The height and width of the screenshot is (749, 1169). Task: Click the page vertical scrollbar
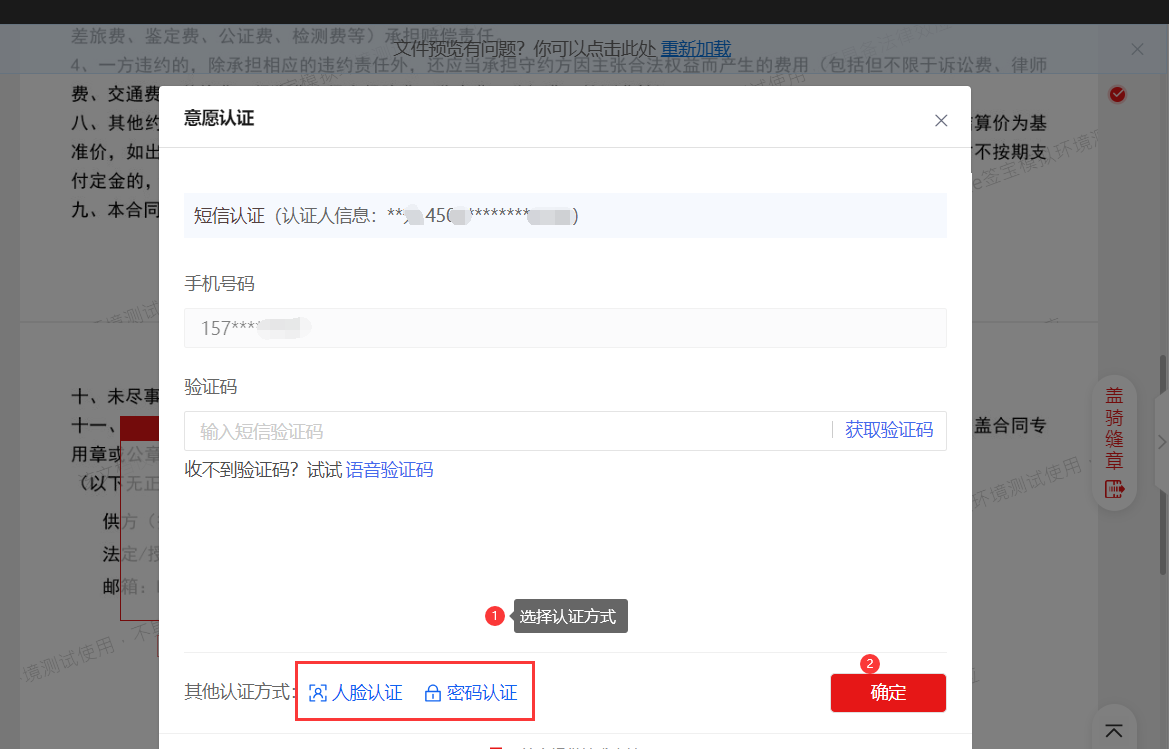click(x=1163, y=464)
